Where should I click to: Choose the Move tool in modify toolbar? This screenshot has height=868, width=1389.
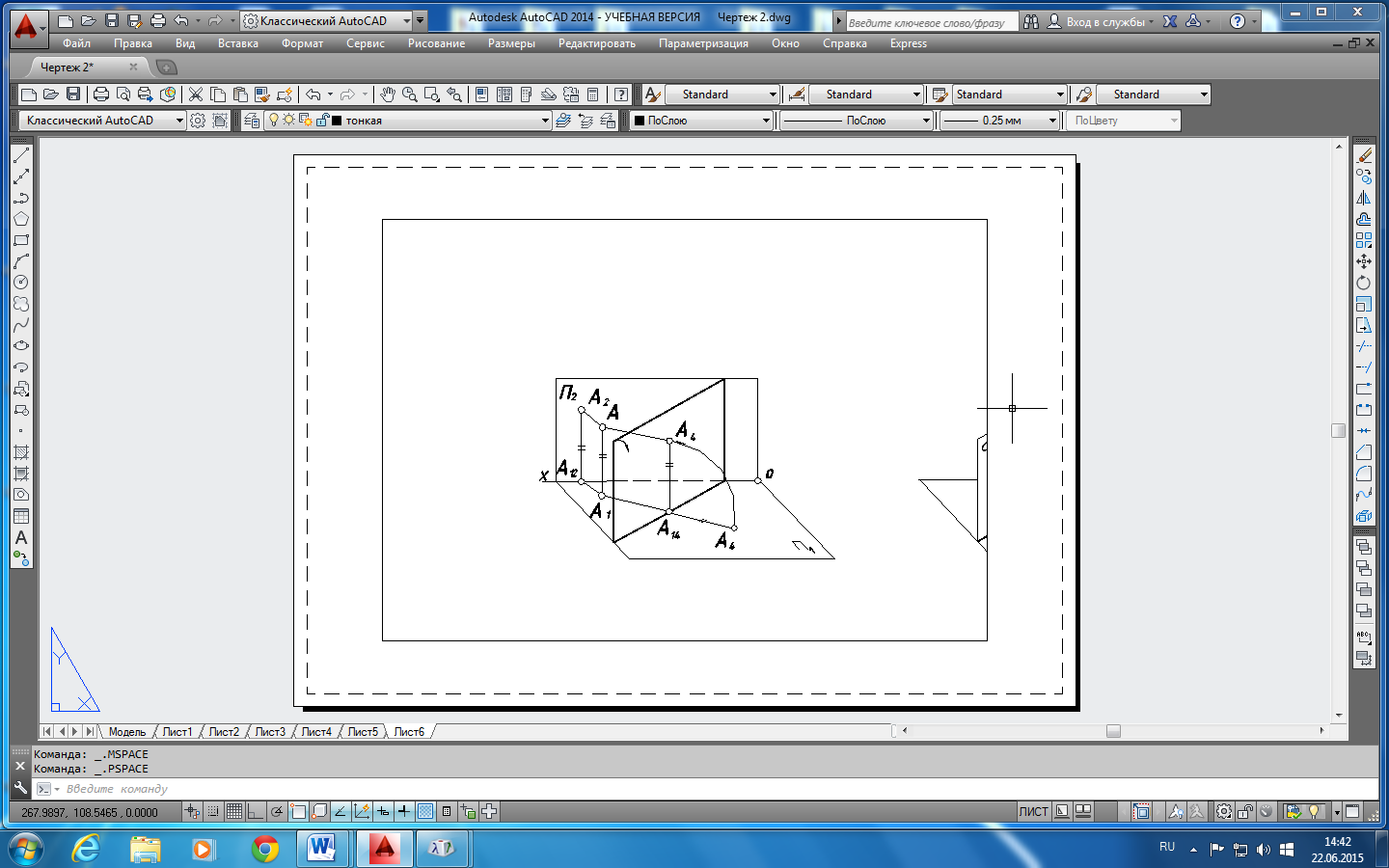1364,261
